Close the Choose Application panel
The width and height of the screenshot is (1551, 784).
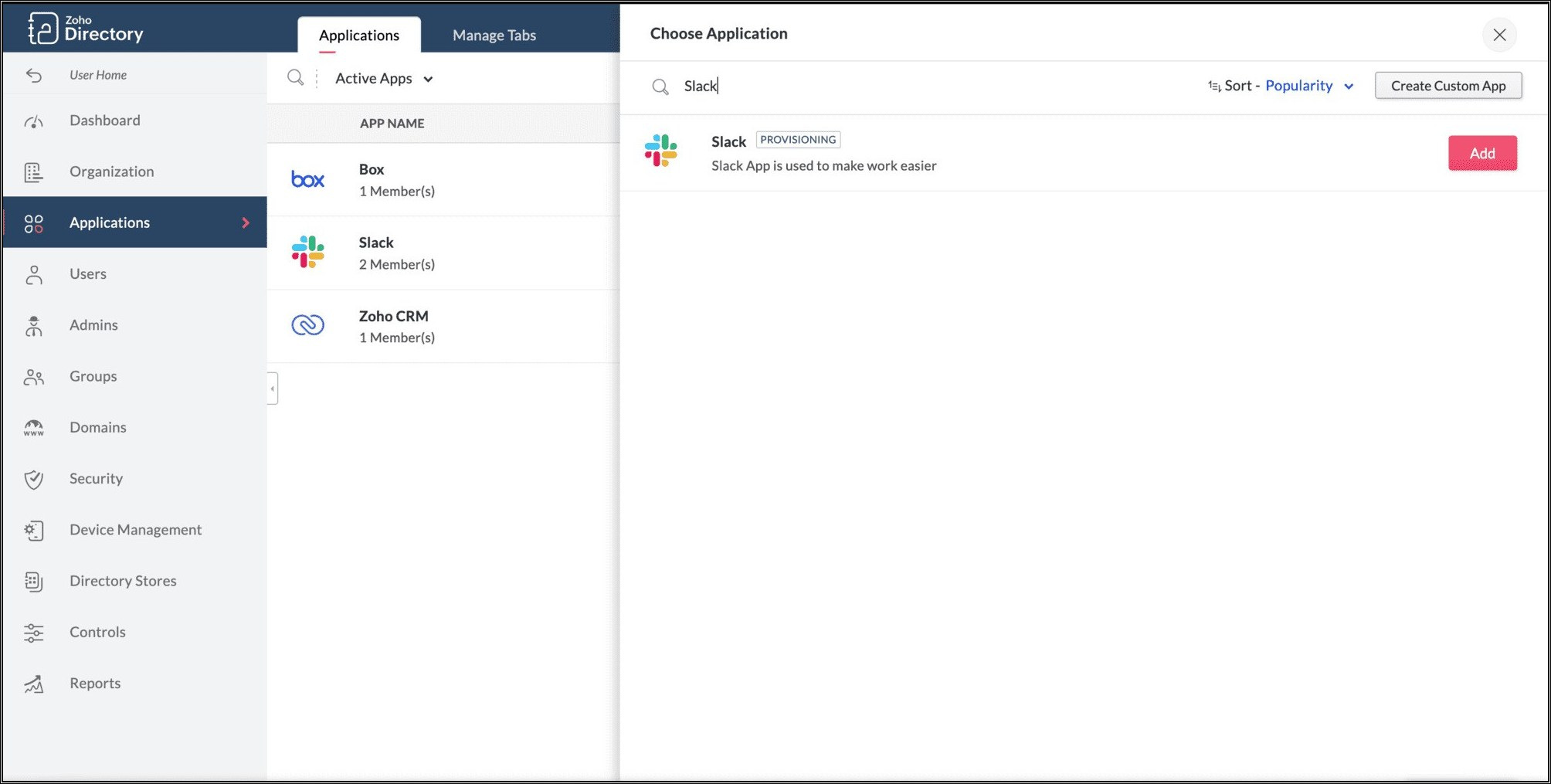pyautogui.click(x=1499, y=35)
